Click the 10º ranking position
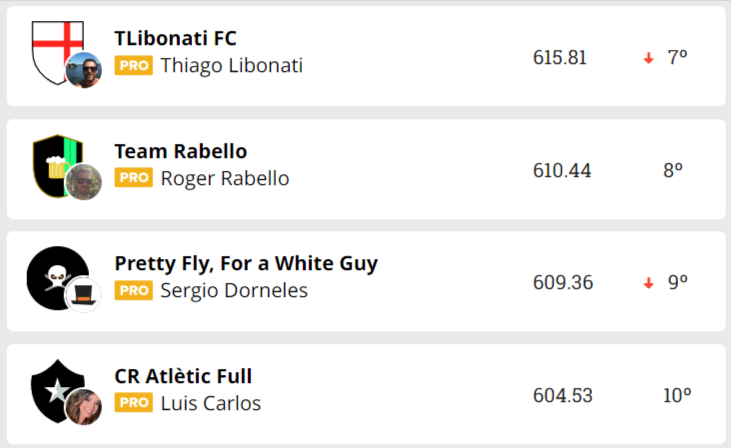Screen dimensions: 731x448 coord(677,396)
